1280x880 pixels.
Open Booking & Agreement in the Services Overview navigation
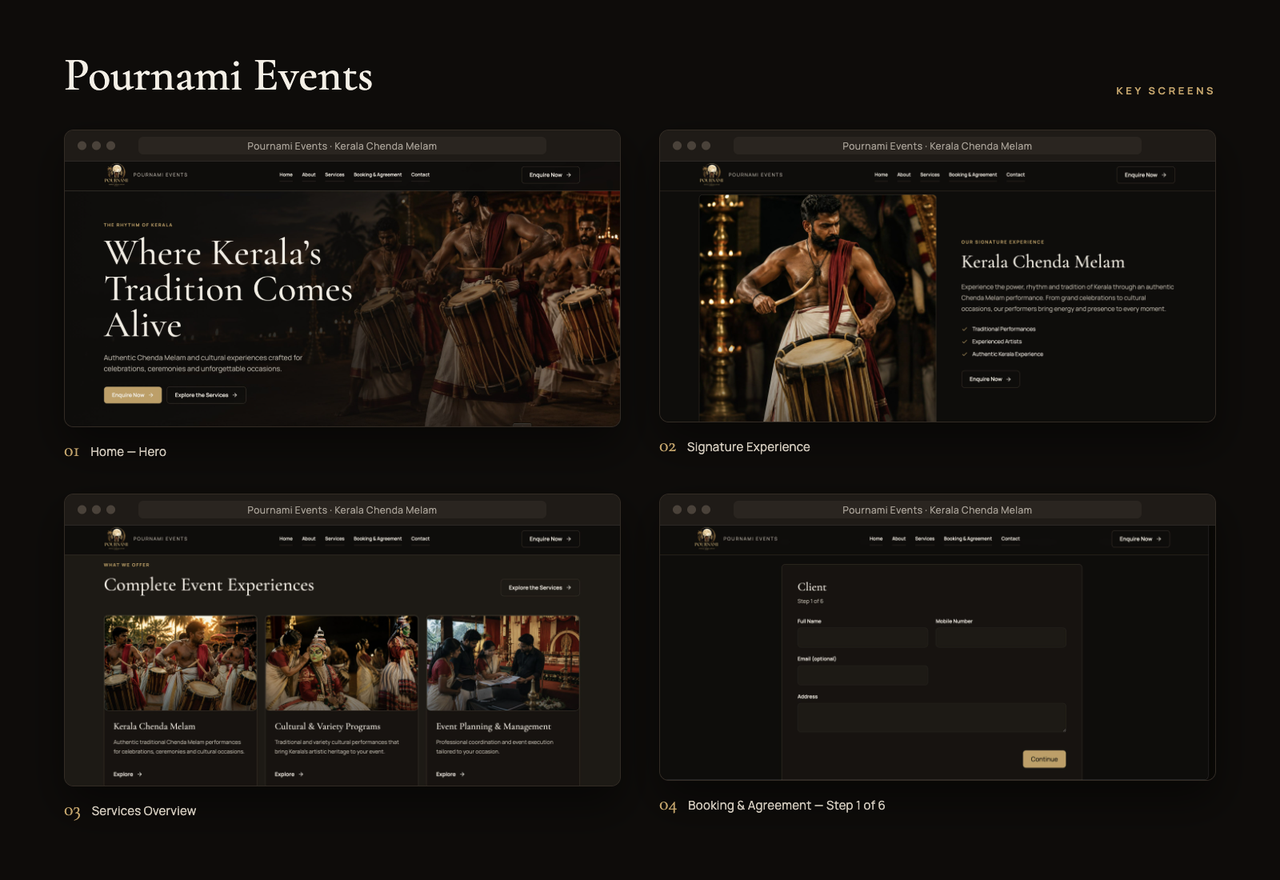378,539
